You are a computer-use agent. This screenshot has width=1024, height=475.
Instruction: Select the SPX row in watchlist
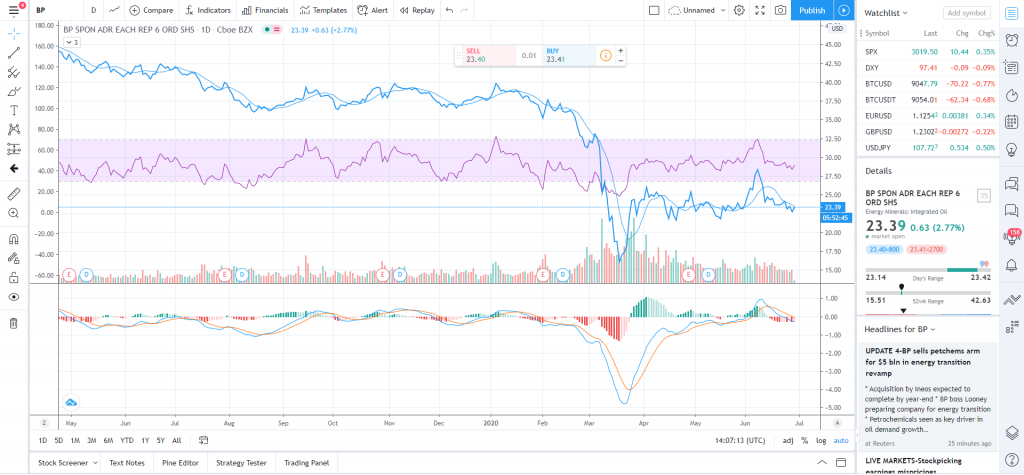928,51
